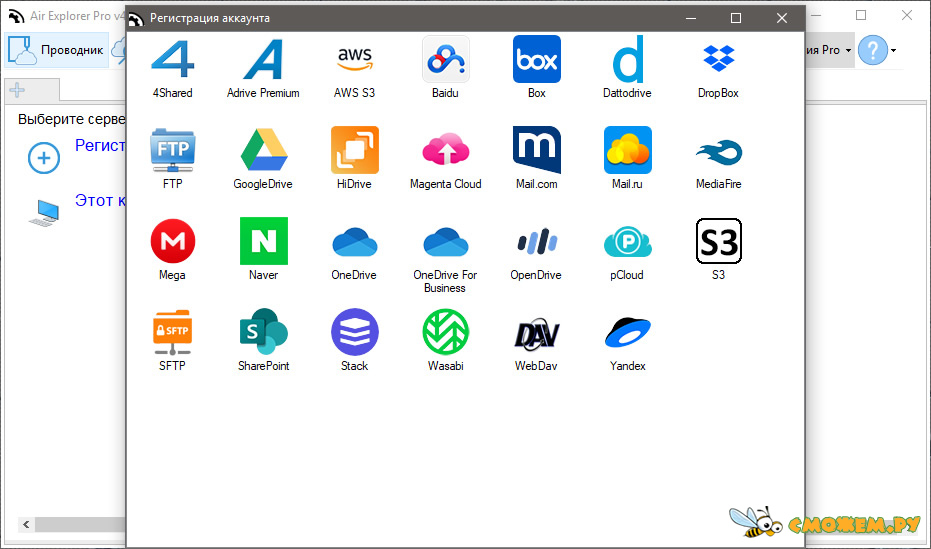Select Dattodrive service
The image size is (931, 549).
tap(628, 59)
